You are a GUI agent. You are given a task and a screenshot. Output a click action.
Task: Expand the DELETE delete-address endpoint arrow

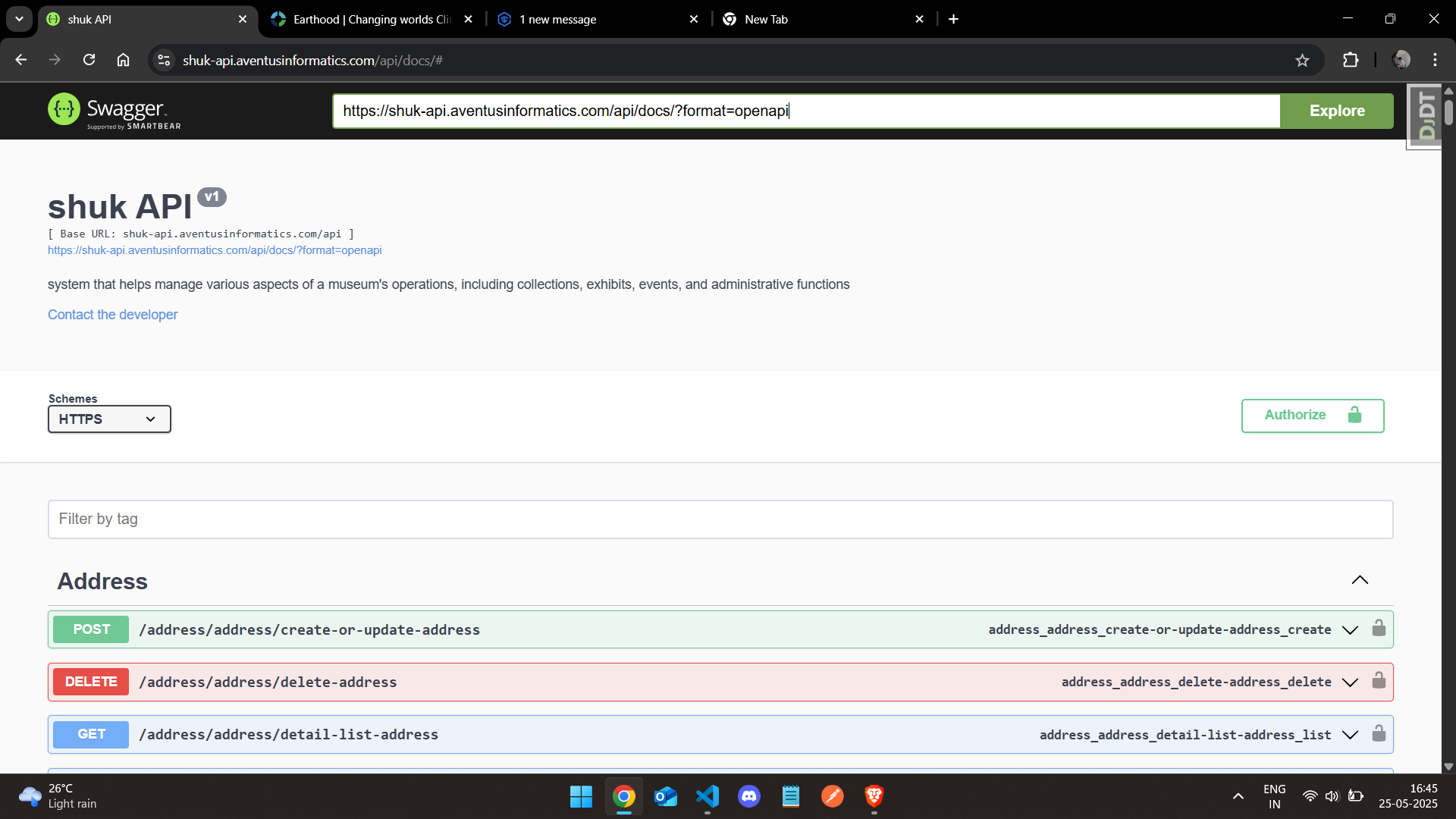tap(1350, 682)
